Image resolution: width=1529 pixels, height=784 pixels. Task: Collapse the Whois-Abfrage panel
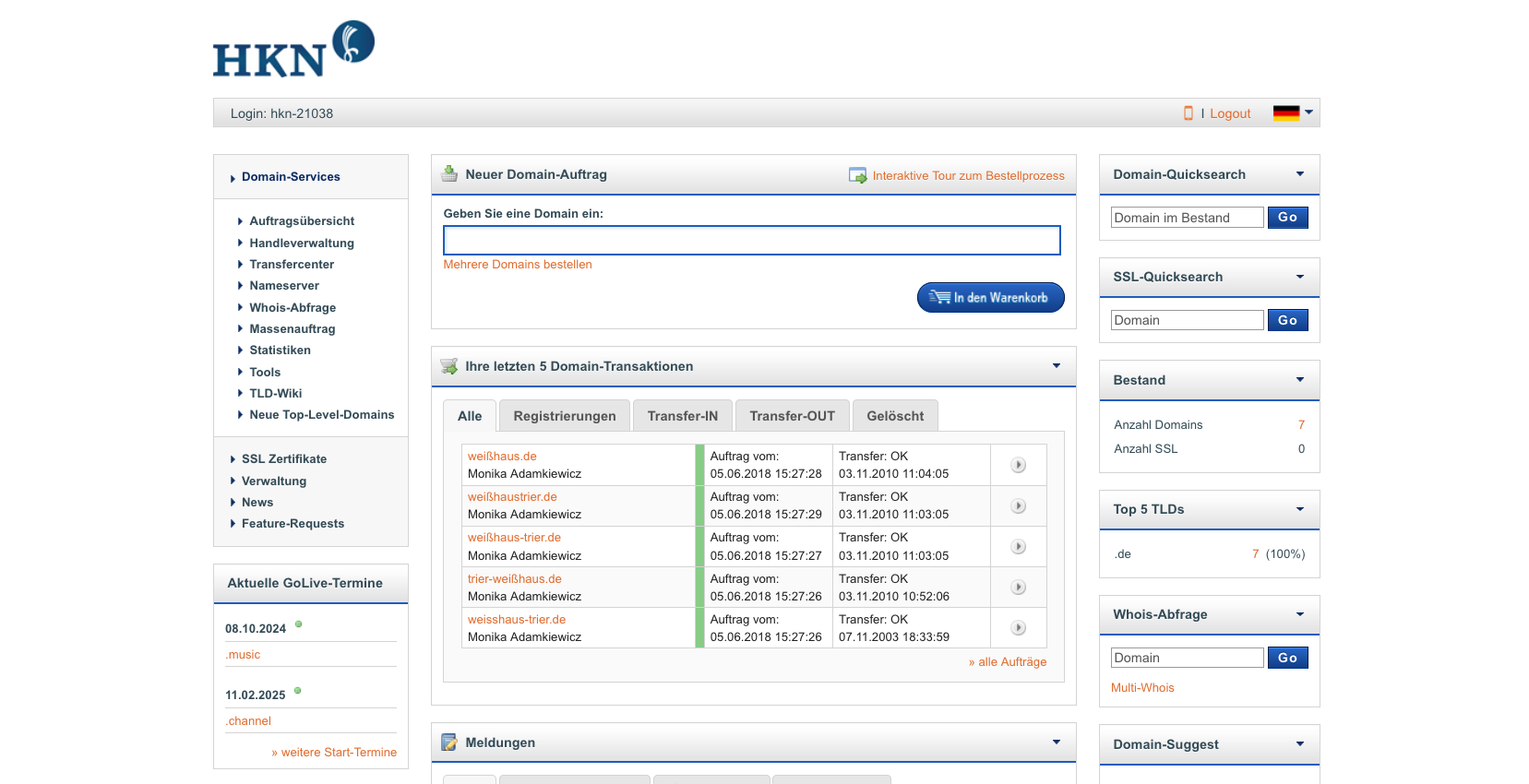tap(1300, 614)
